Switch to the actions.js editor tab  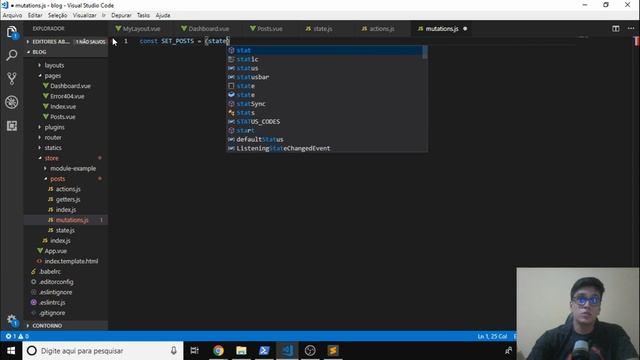pos(382,29)
